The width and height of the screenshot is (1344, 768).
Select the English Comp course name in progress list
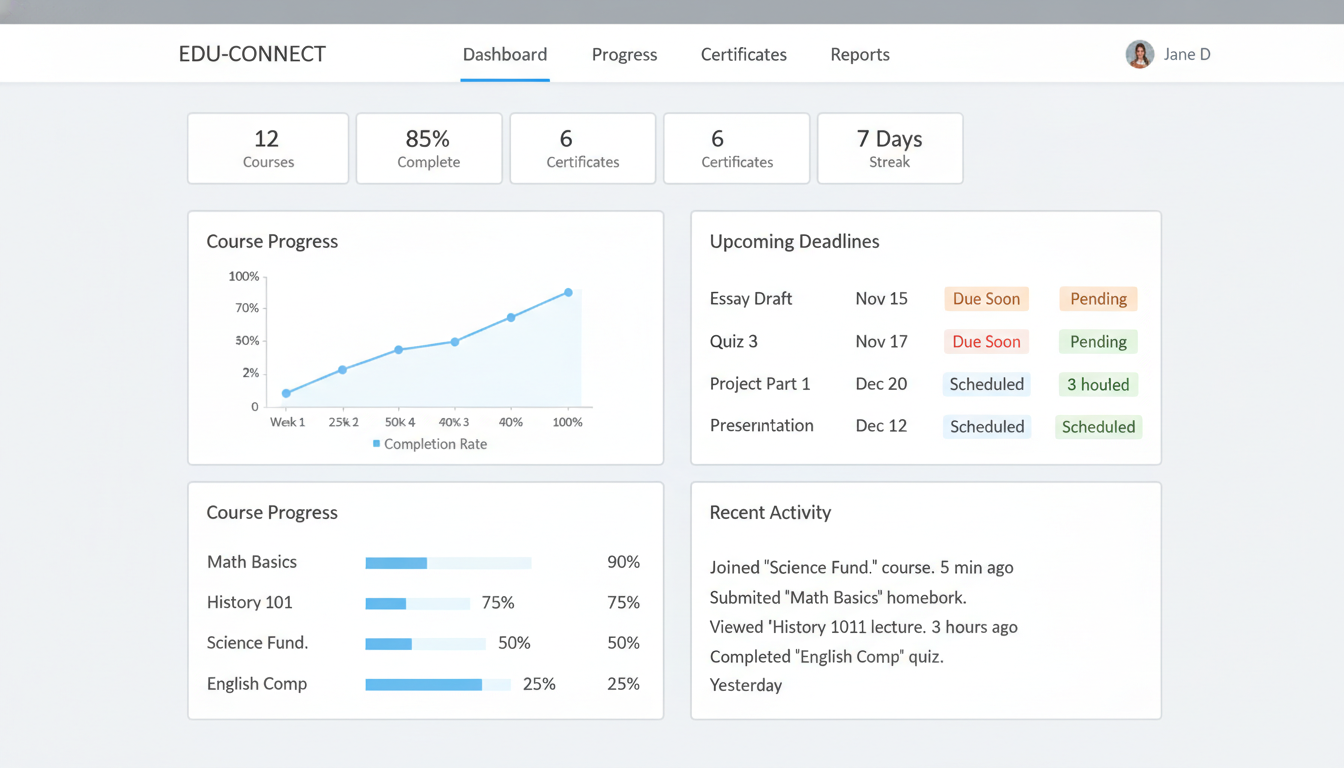[x=257, y=684]
